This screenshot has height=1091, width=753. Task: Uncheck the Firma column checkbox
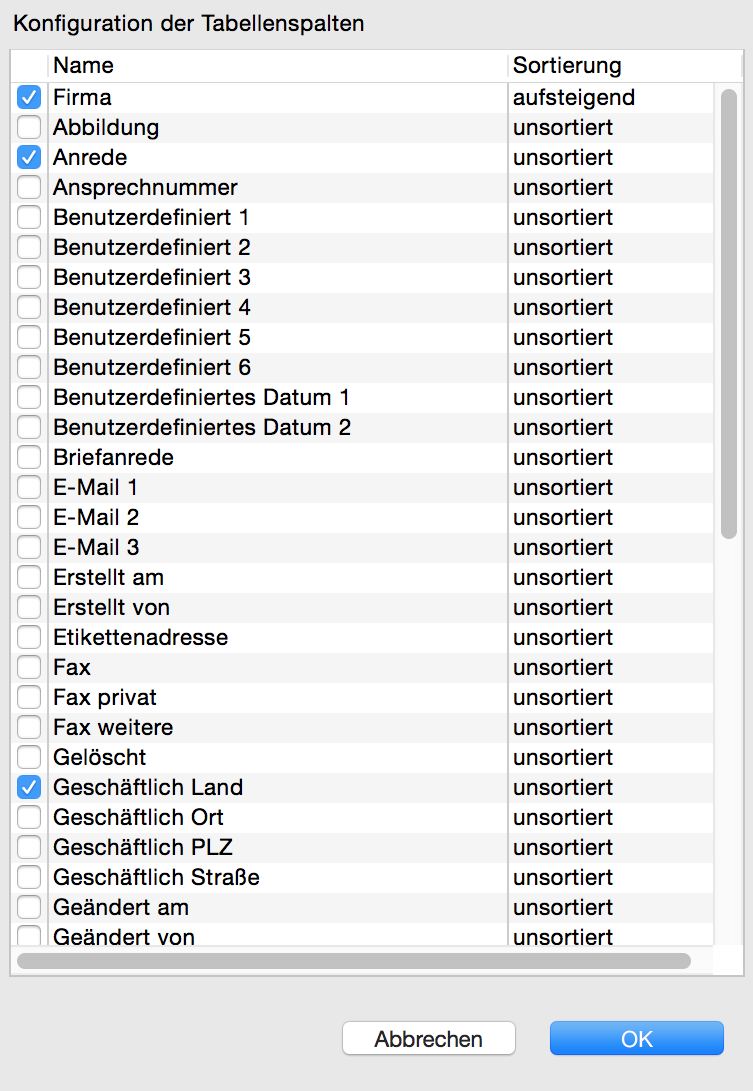point(29,97)
